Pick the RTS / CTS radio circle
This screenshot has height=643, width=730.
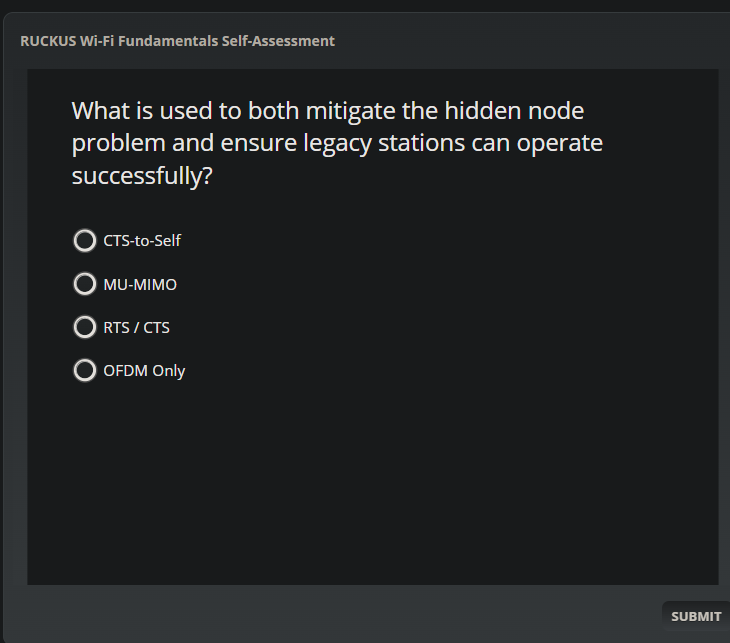coord(85,327)
